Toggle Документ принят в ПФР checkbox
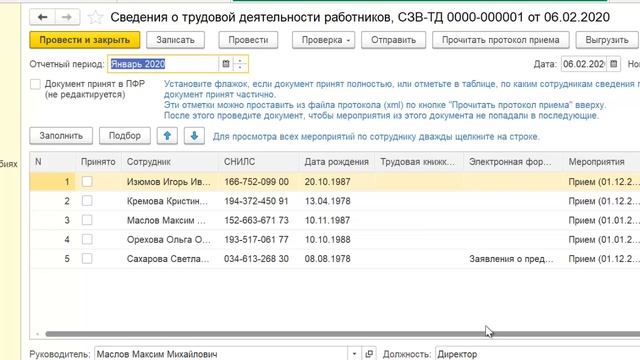640x360 pixels. coord(36,84)
